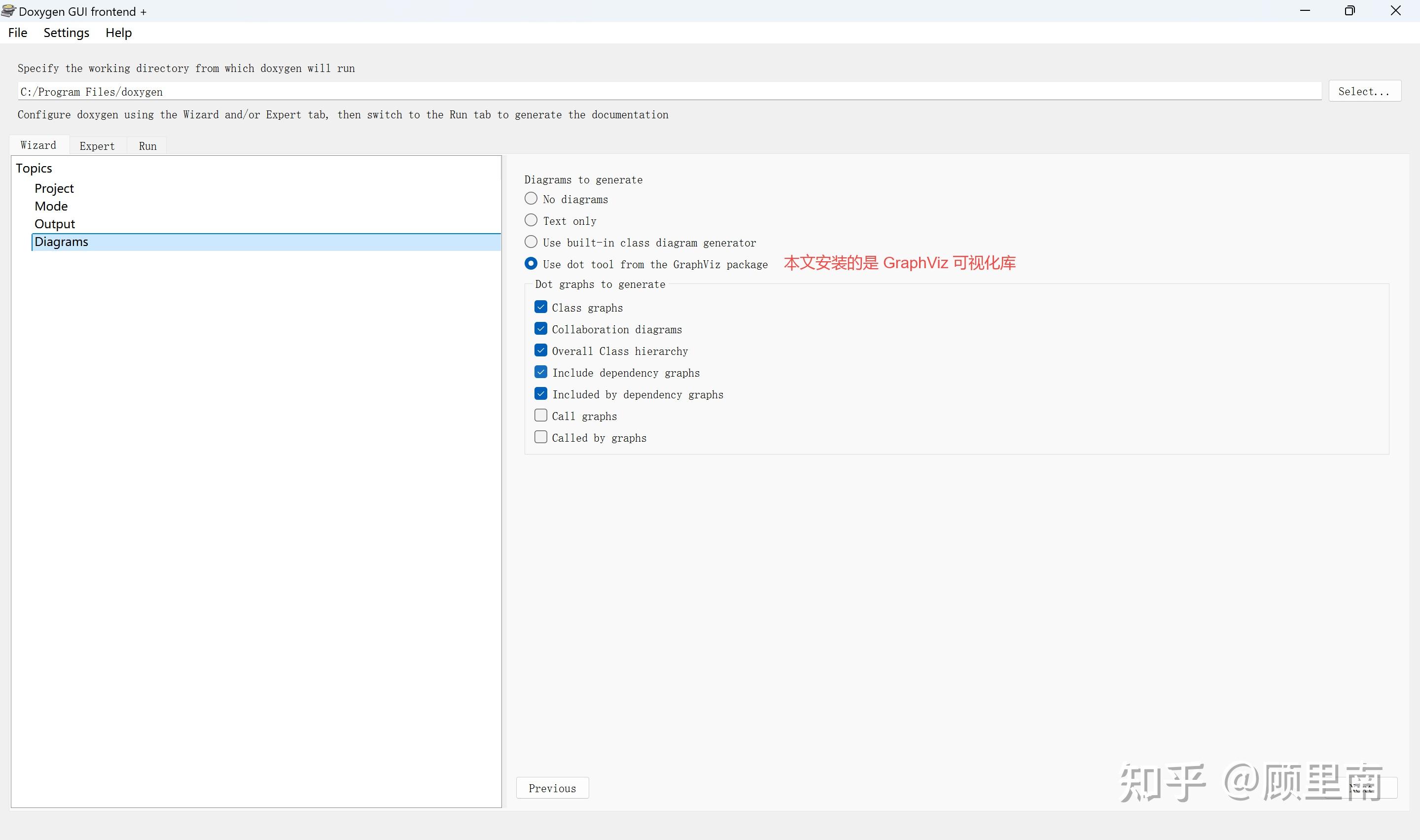Switch to the Expert tab
This screenshot has height=840, width=1420.
(97, 146)
